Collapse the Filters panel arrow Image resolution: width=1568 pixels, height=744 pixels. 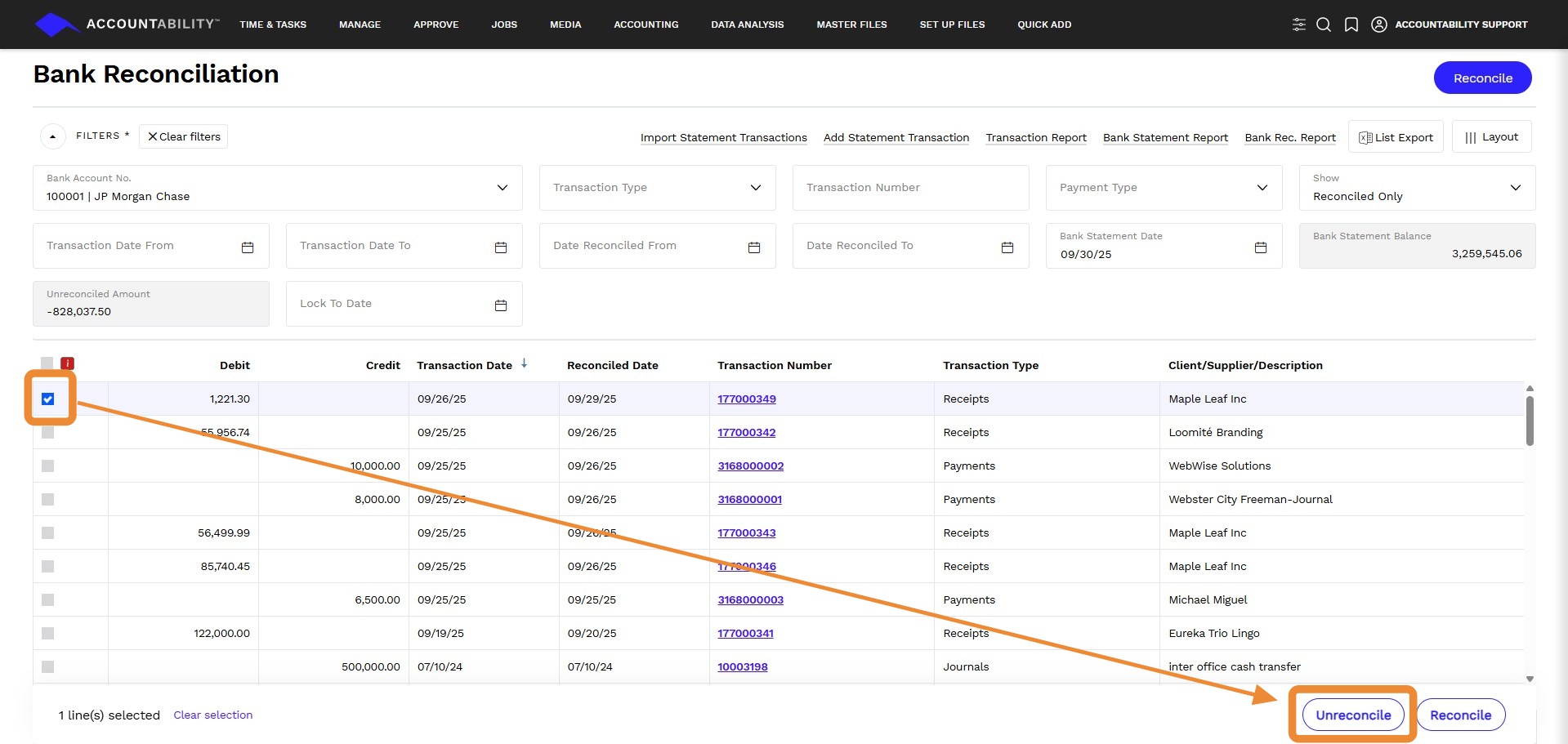click(53, 136)
